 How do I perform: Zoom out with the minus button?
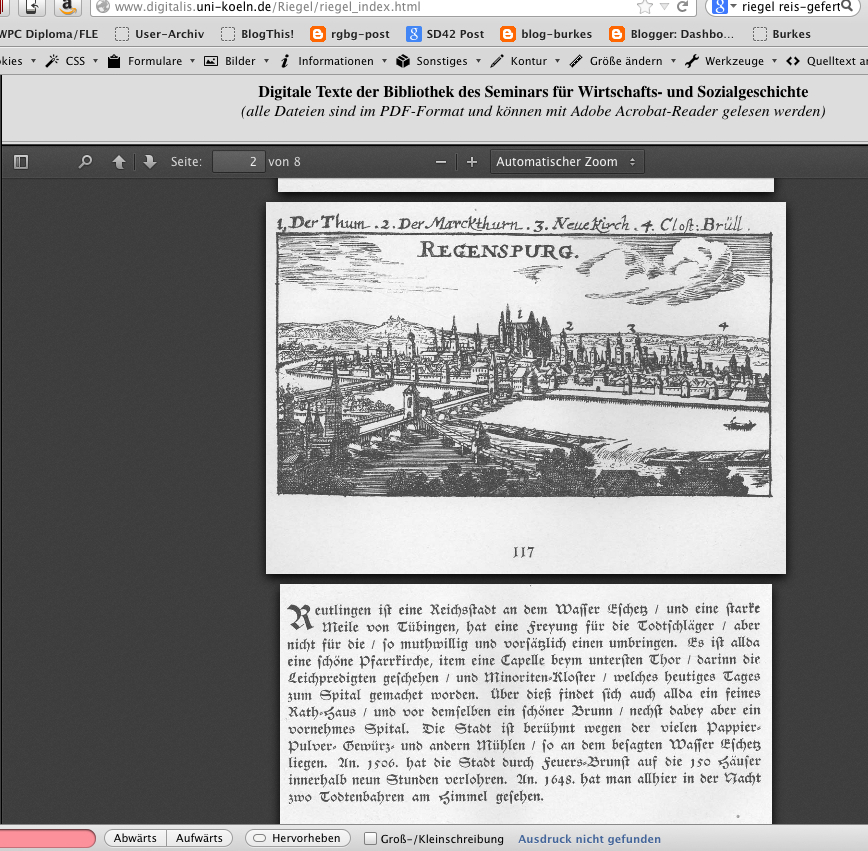(441, 162)
